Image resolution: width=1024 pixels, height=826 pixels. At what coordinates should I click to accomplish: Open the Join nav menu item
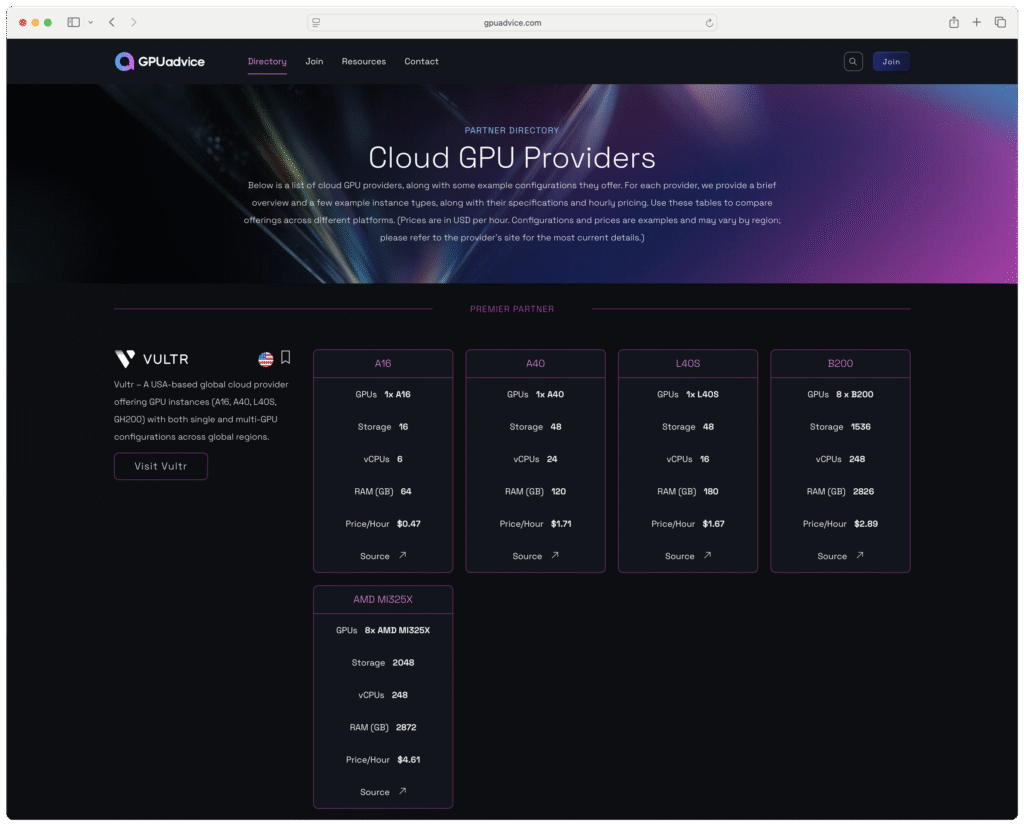tap(314, 61)
